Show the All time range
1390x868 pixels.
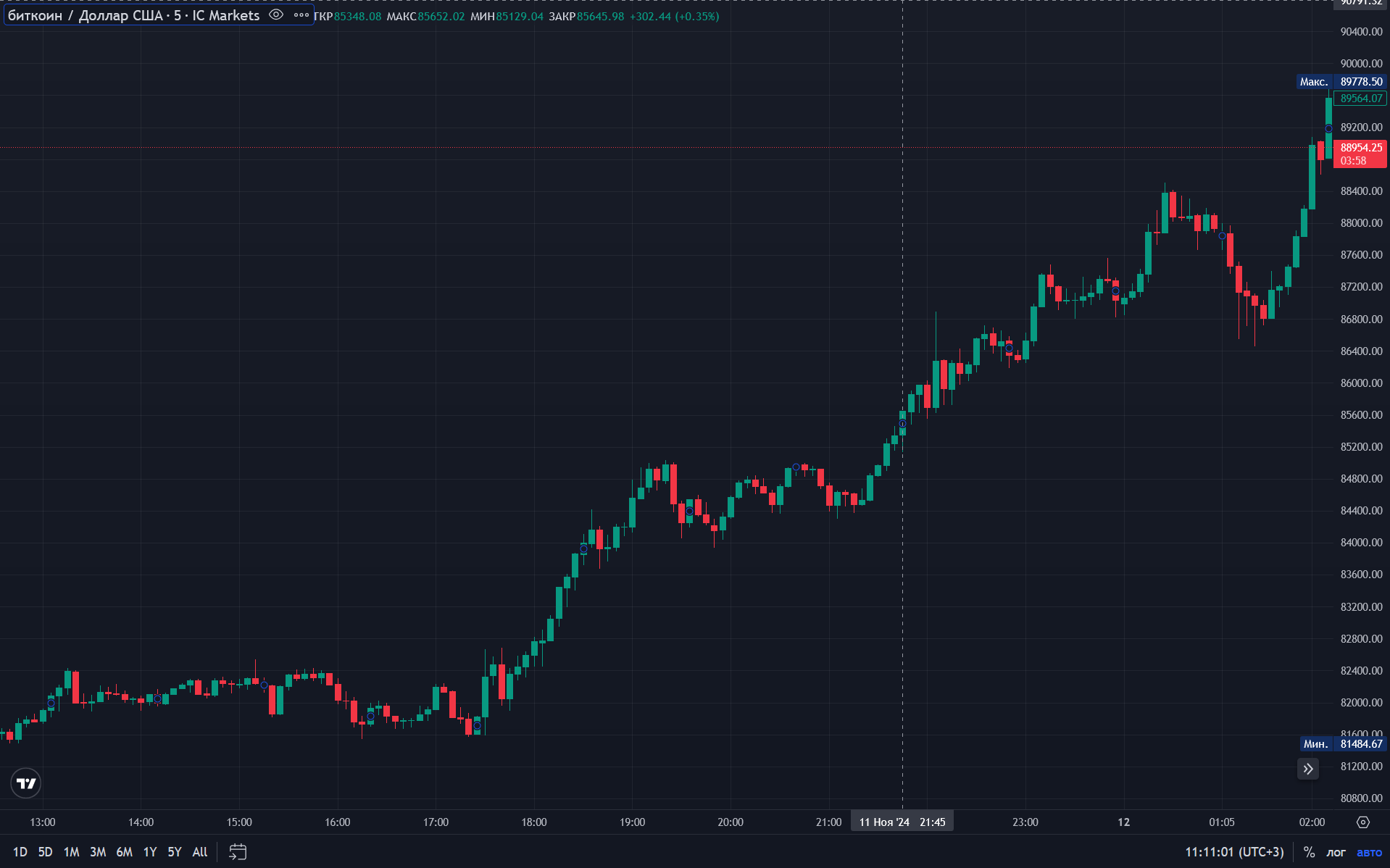coord(200,852)
